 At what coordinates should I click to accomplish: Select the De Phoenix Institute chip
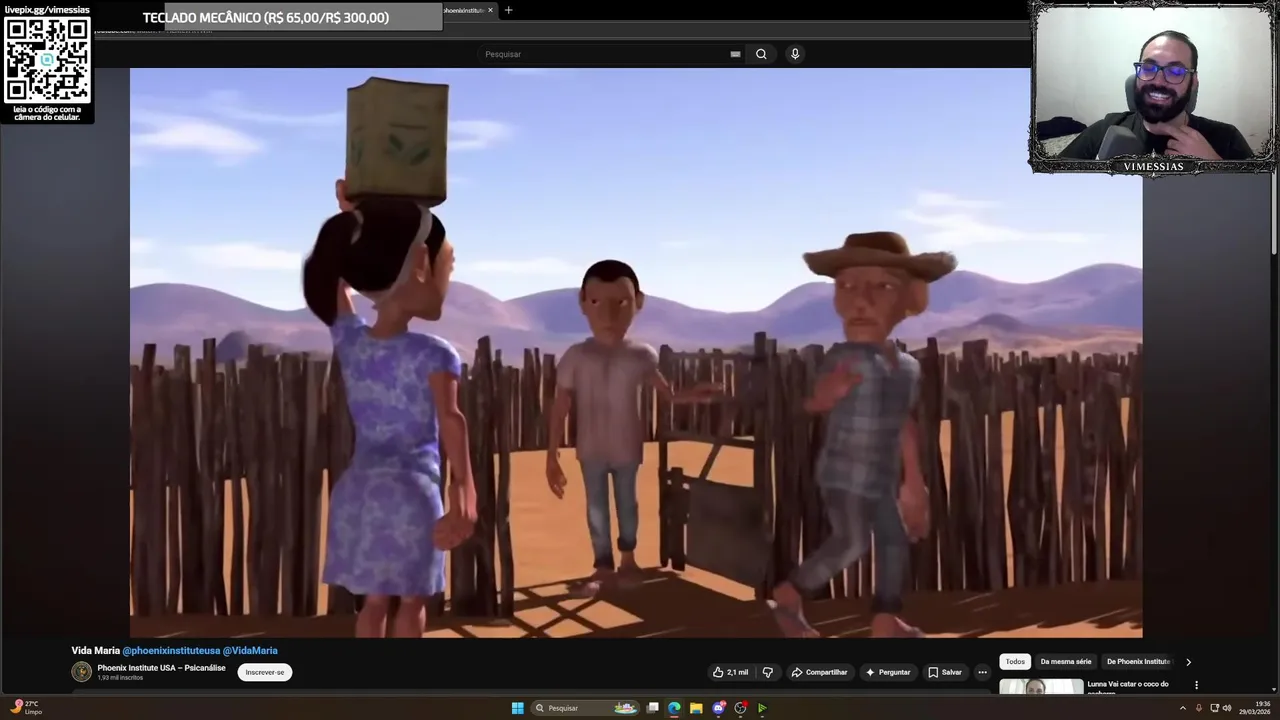(x=1138, y=661)
